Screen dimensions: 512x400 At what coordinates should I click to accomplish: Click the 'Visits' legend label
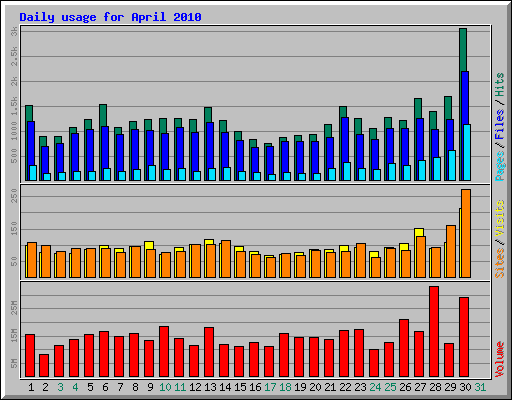(499, 218)
